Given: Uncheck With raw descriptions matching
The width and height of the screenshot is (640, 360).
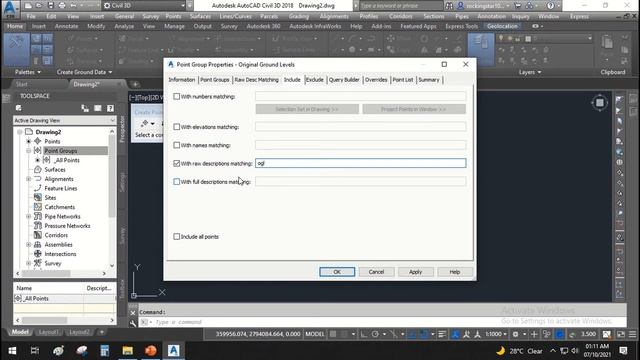Looking at the screenshot, I should [176, 163].
